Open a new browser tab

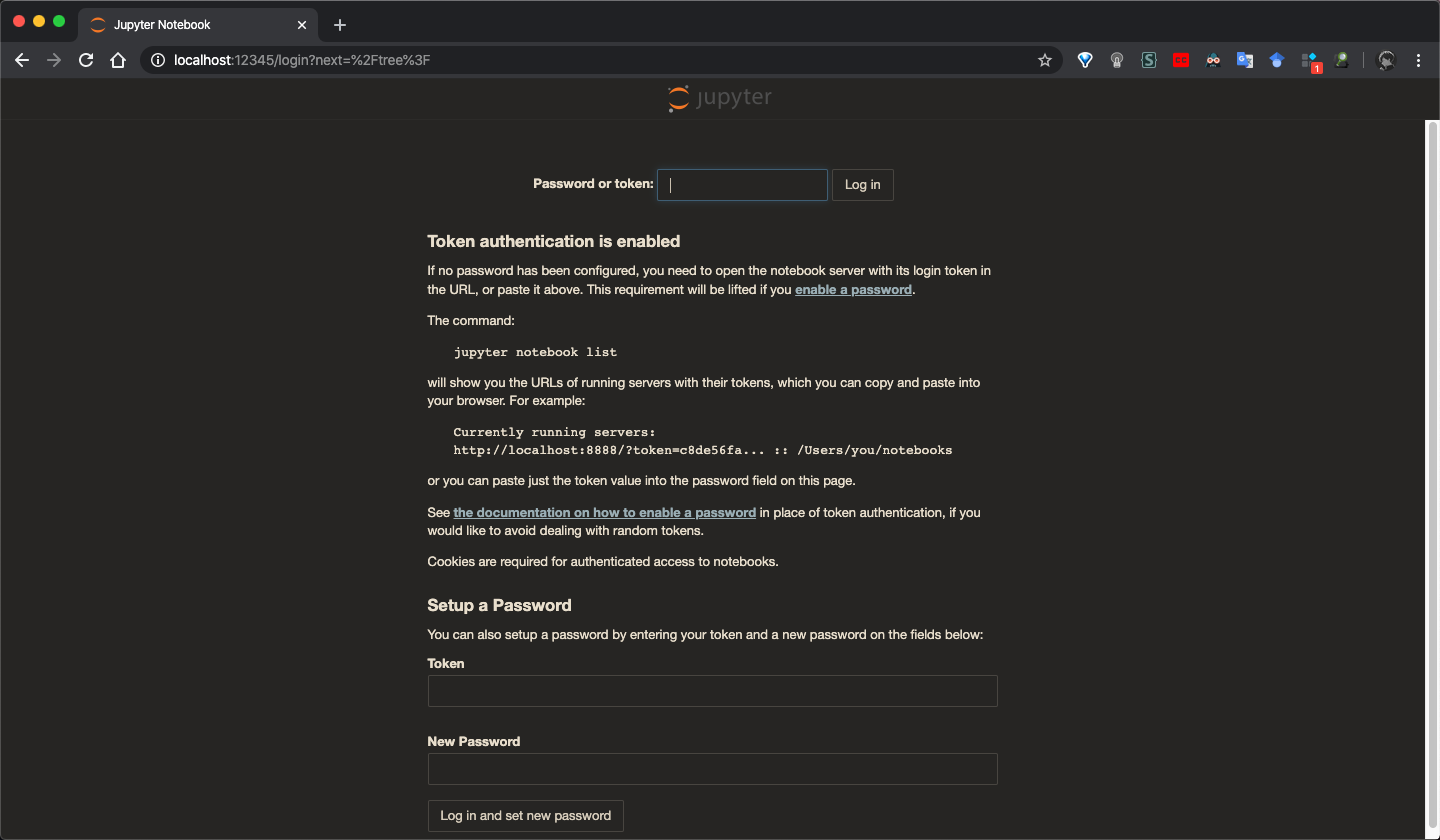pyautogui.click(x=340, y=25)
